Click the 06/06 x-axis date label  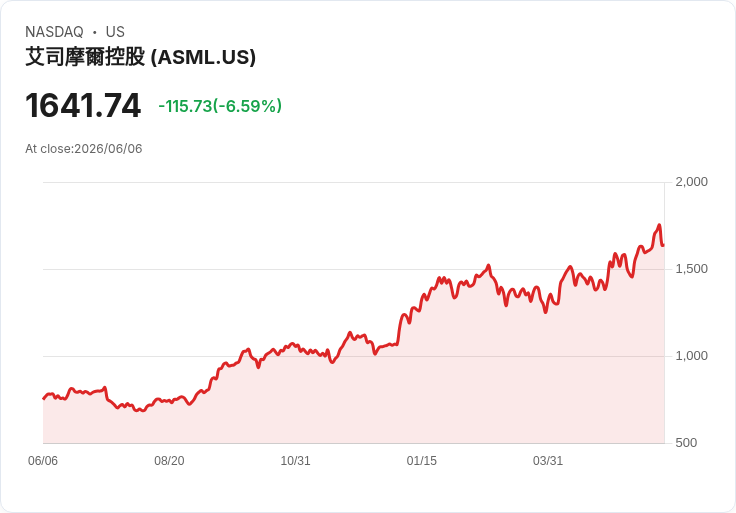43,460
